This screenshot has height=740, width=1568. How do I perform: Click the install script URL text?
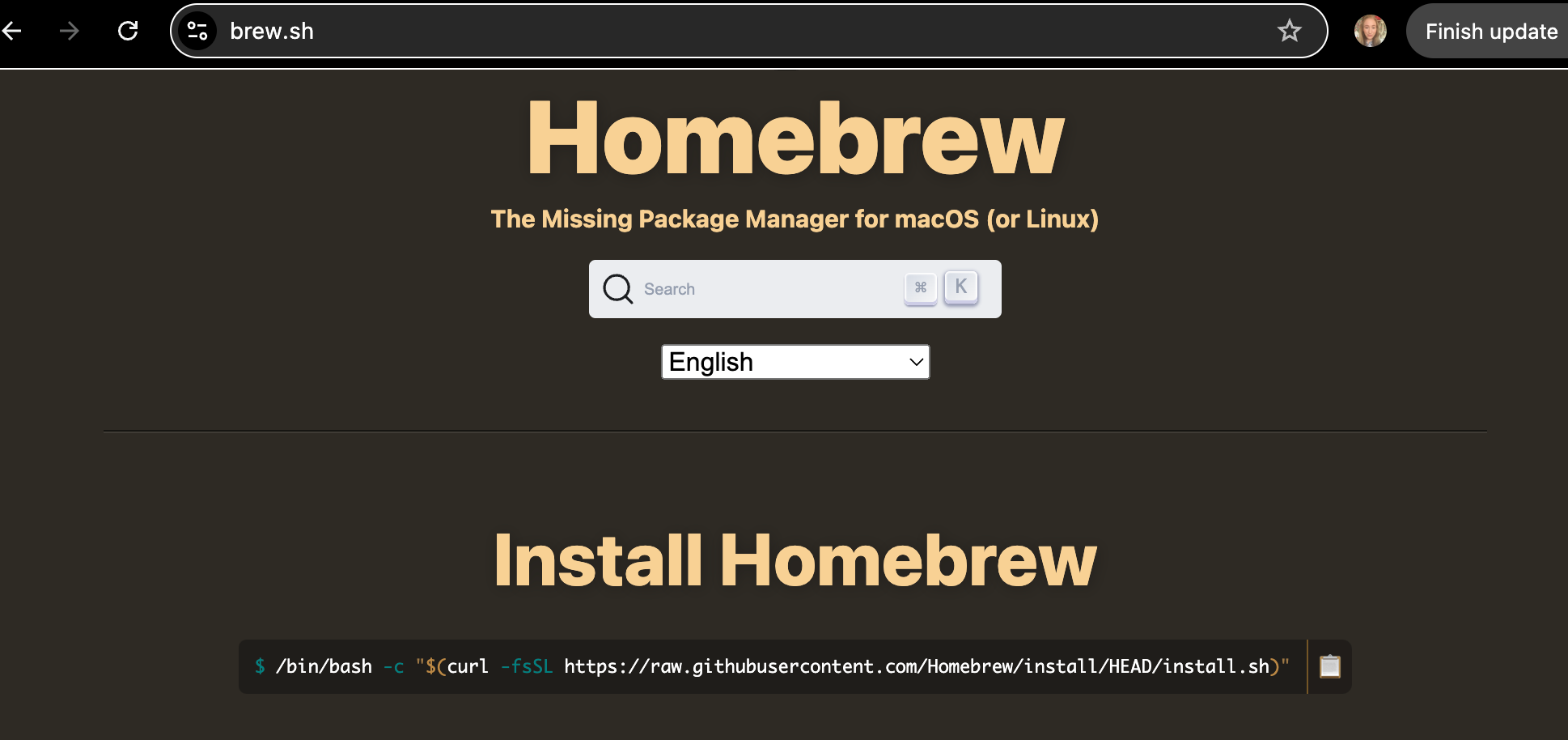pos(917,666)
